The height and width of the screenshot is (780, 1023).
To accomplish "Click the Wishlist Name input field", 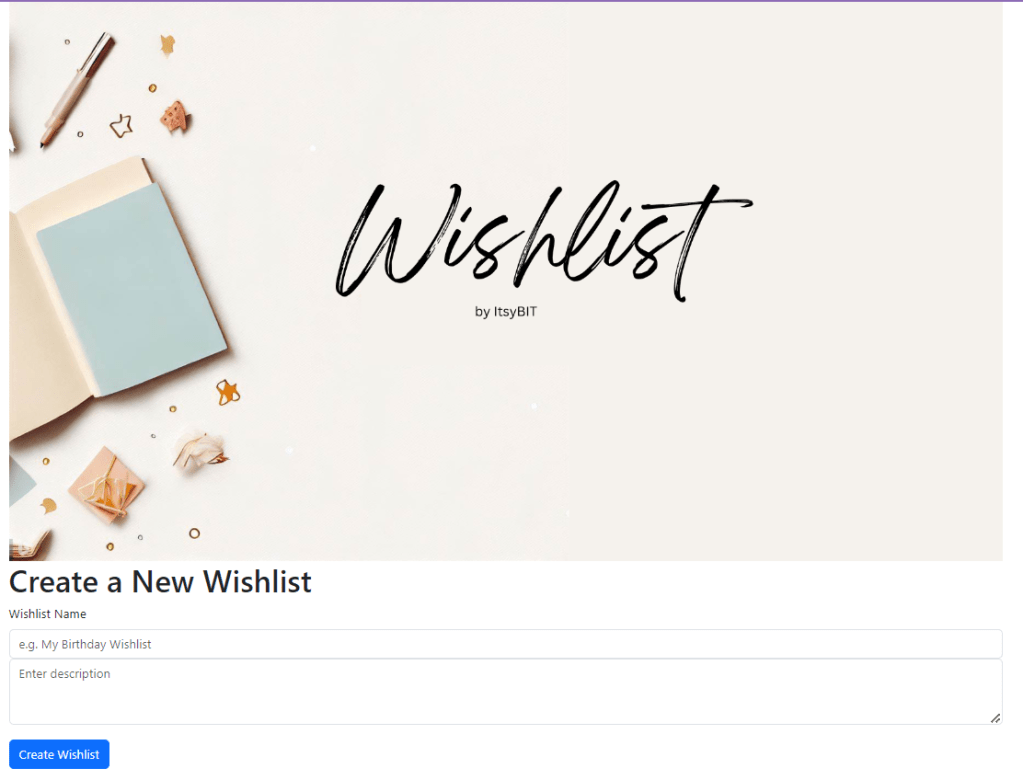I will (x=506, y=644).
